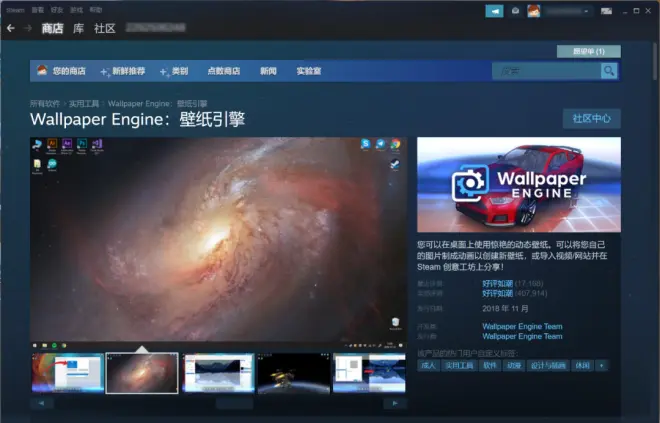Open the 游戏 menu
This screenshot has height=423, width=660.
[76, 10]
